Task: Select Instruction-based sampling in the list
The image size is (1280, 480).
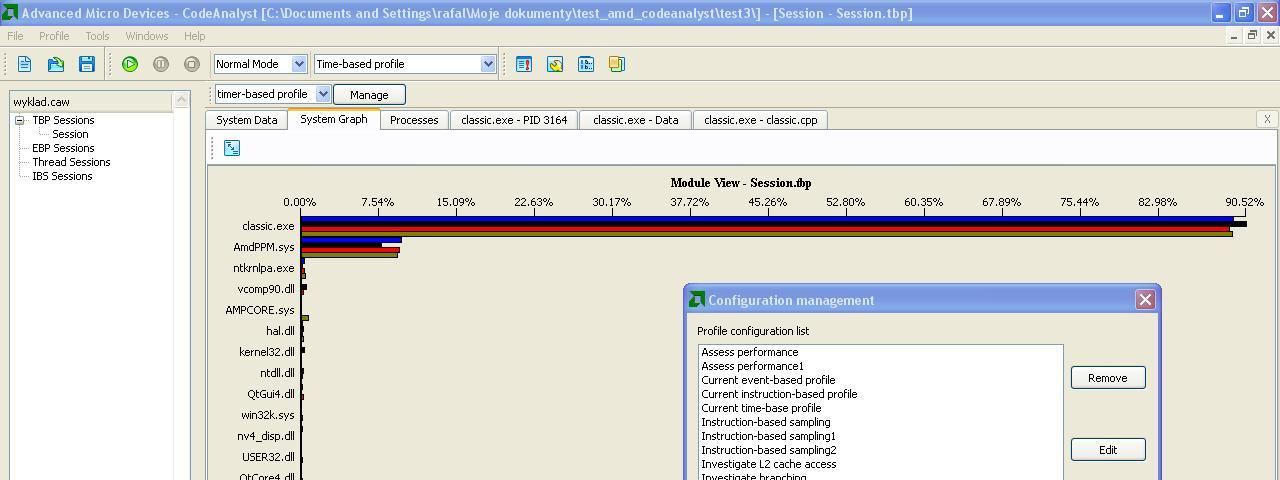Action: (x=766, y=422)
